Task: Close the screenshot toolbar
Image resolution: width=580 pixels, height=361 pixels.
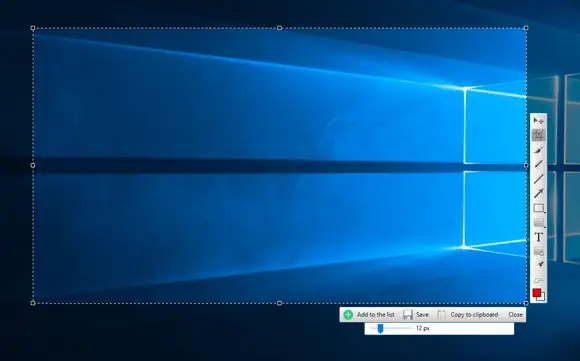Action: pyautogui.click(x=515, y=315)
